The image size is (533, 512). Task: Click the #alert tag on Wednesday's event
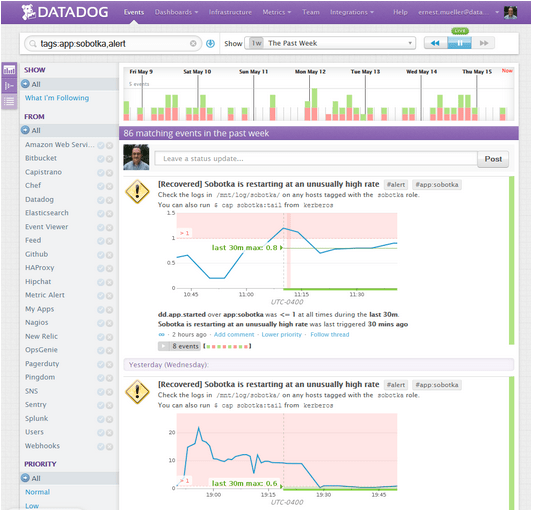pyautogui.click(x=396, y=385)
